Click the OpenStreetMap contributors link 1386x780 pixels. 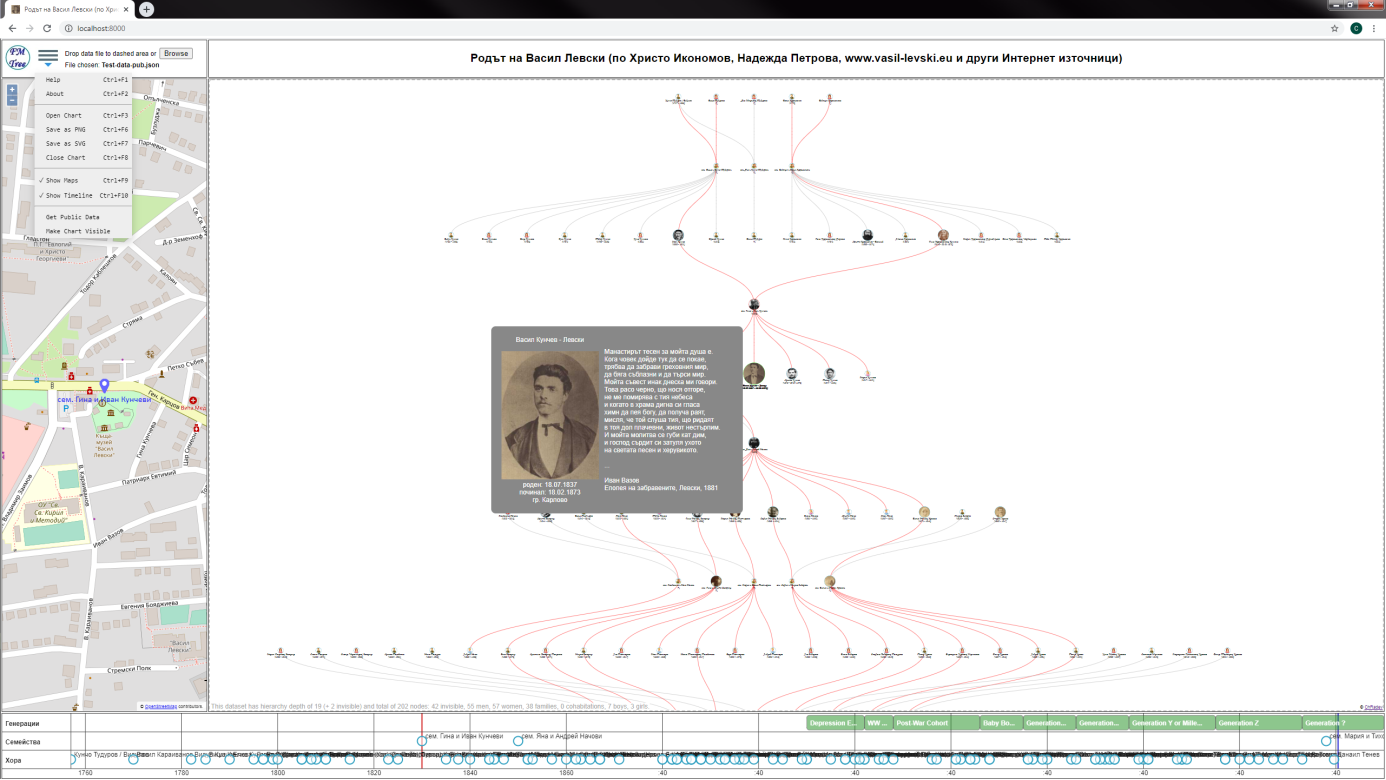click(x=159, y=706)
